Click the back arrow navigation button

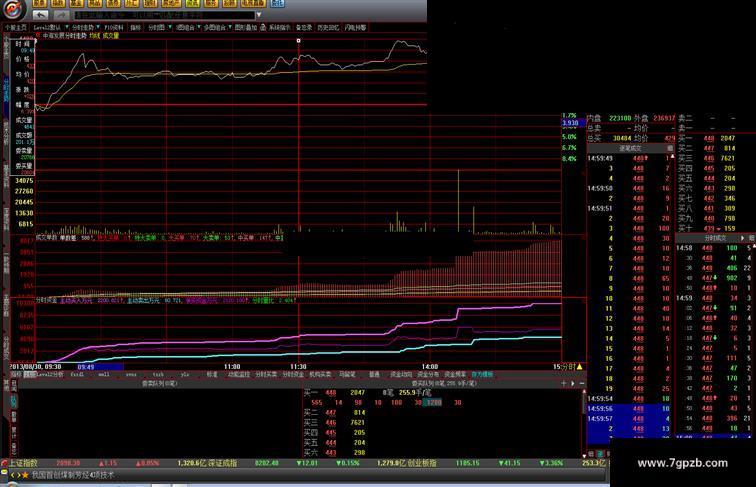pos(40,15)
